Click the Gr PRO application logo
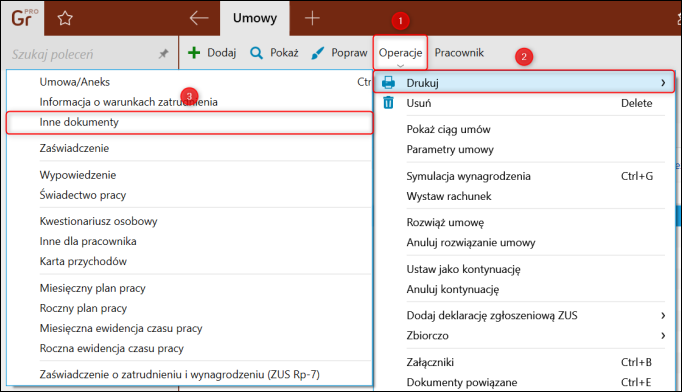The image size is (682, 392). click(x=23, y=18)
